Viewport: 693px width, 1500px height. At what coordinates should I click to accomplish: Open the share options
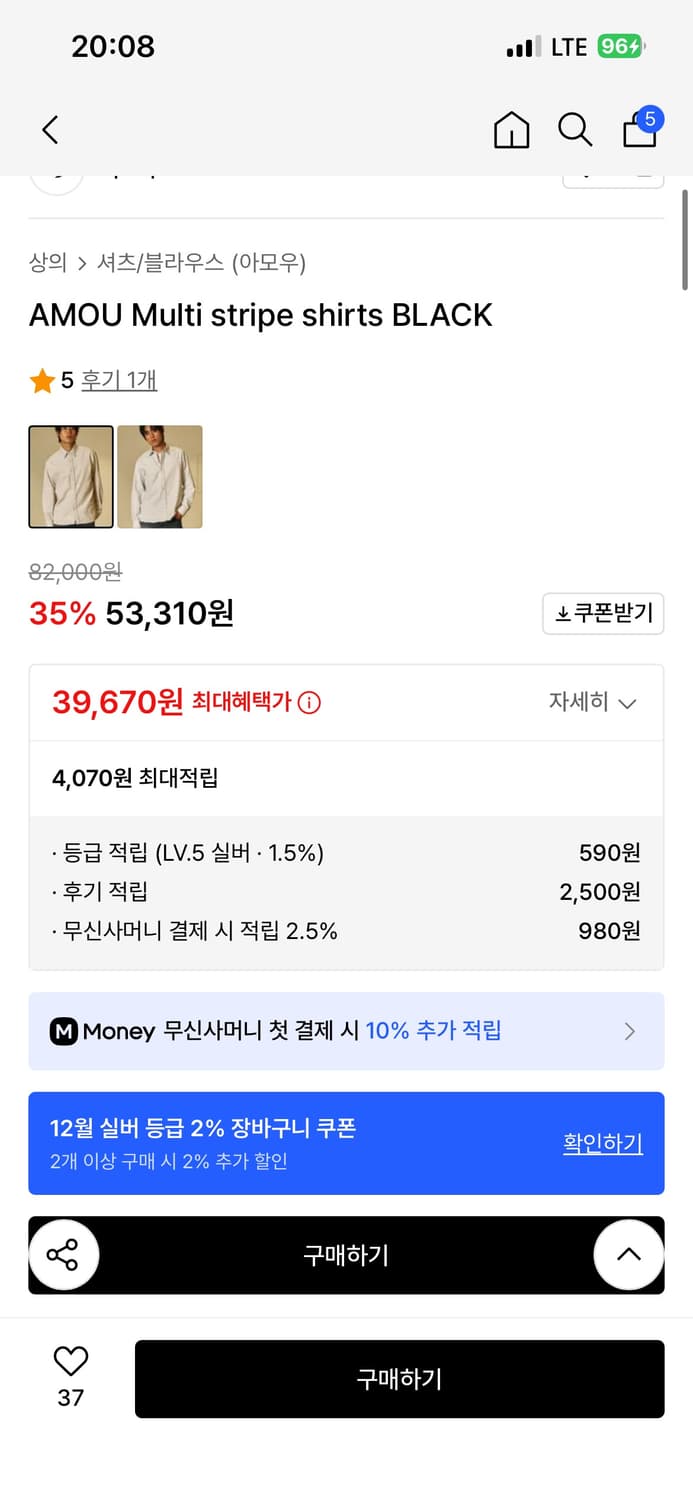point(64,1255)
